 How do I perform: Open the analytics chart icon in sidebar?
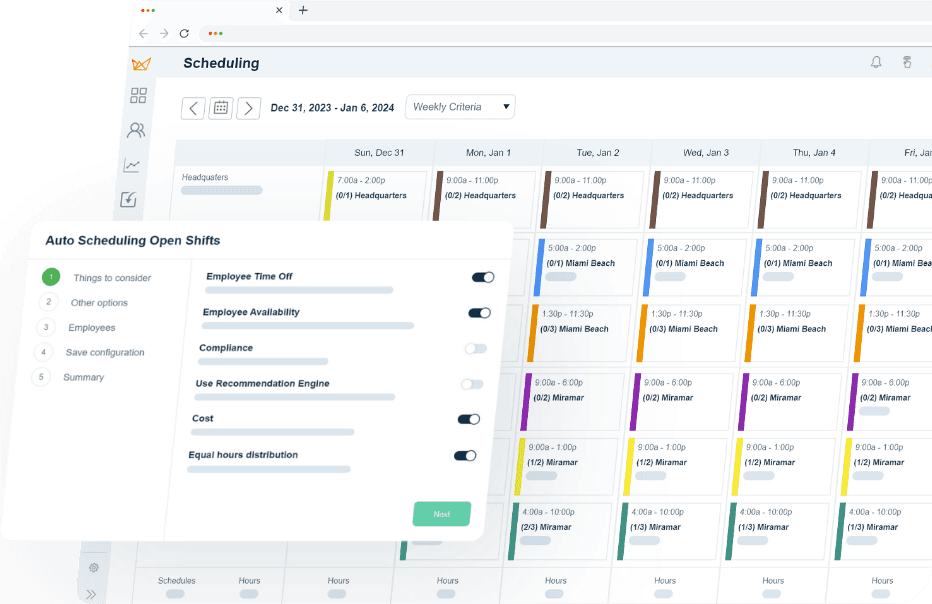pos(133,164)
